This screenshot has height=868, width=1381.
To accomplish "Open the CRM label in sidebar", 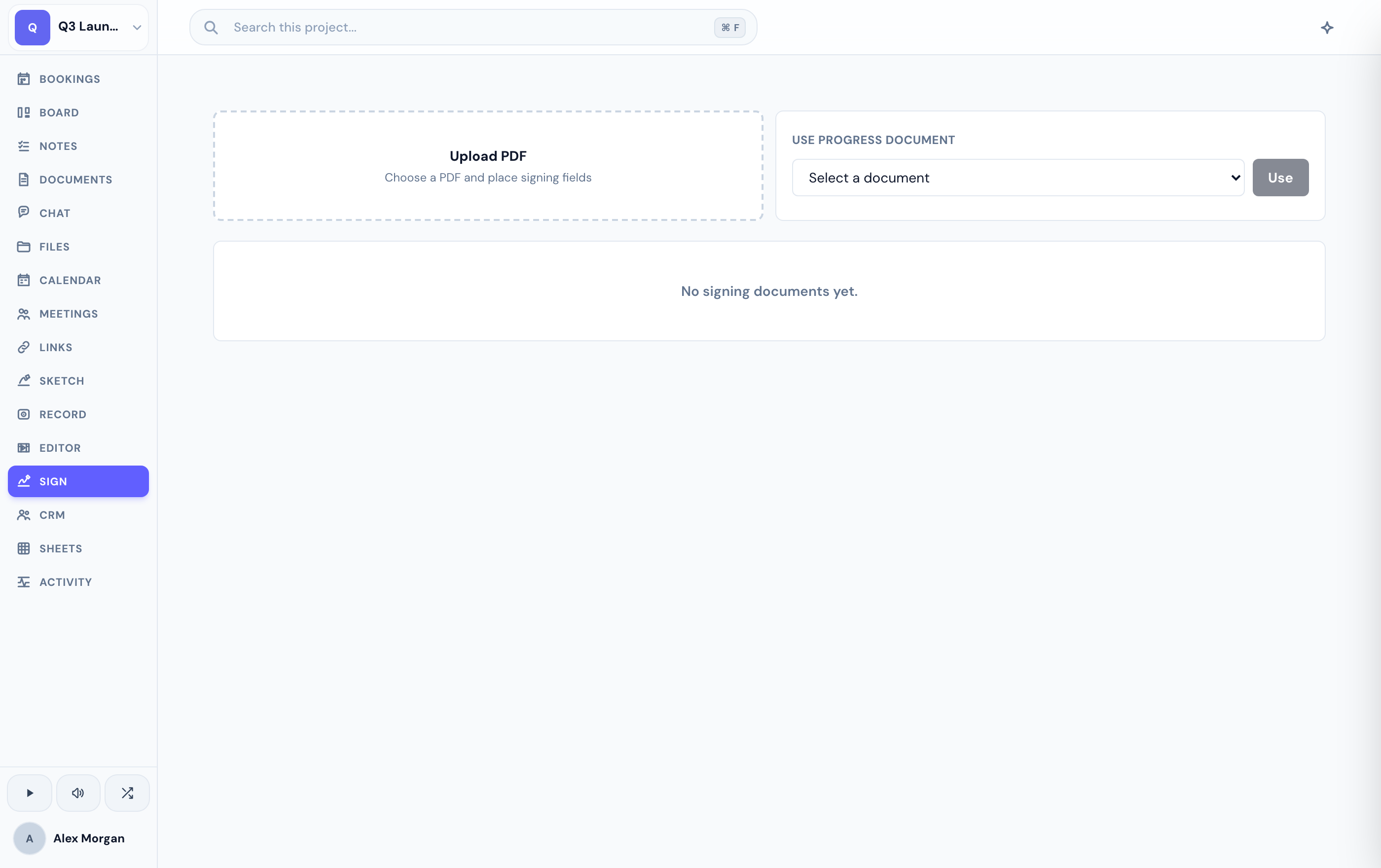I will tap(52, 515).
